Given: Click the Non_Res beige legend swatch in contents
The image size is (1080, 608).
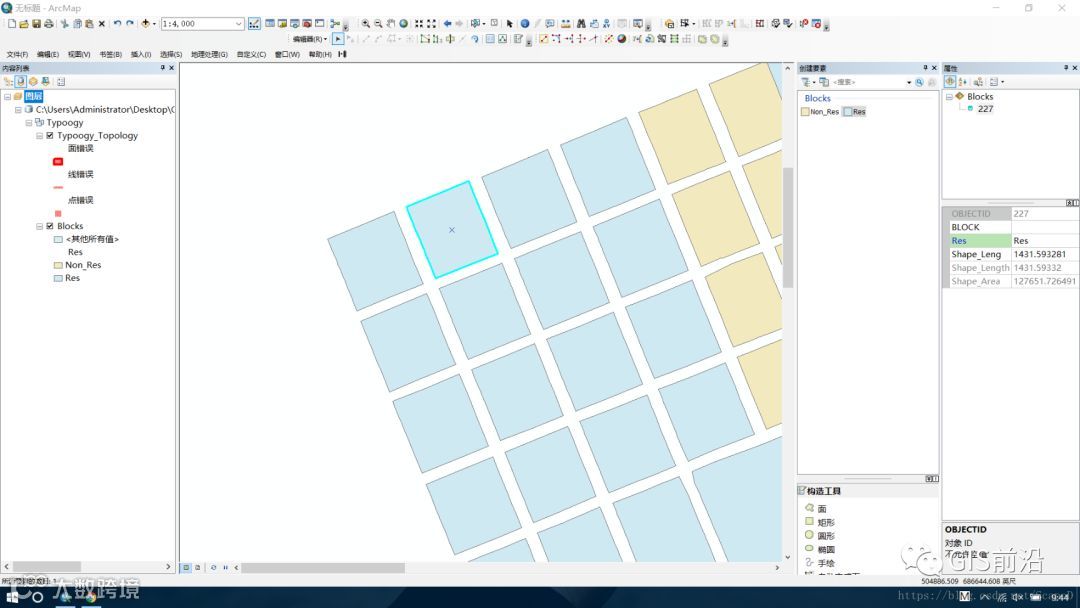Looking at the screenshot, I should tap(59, 265).
